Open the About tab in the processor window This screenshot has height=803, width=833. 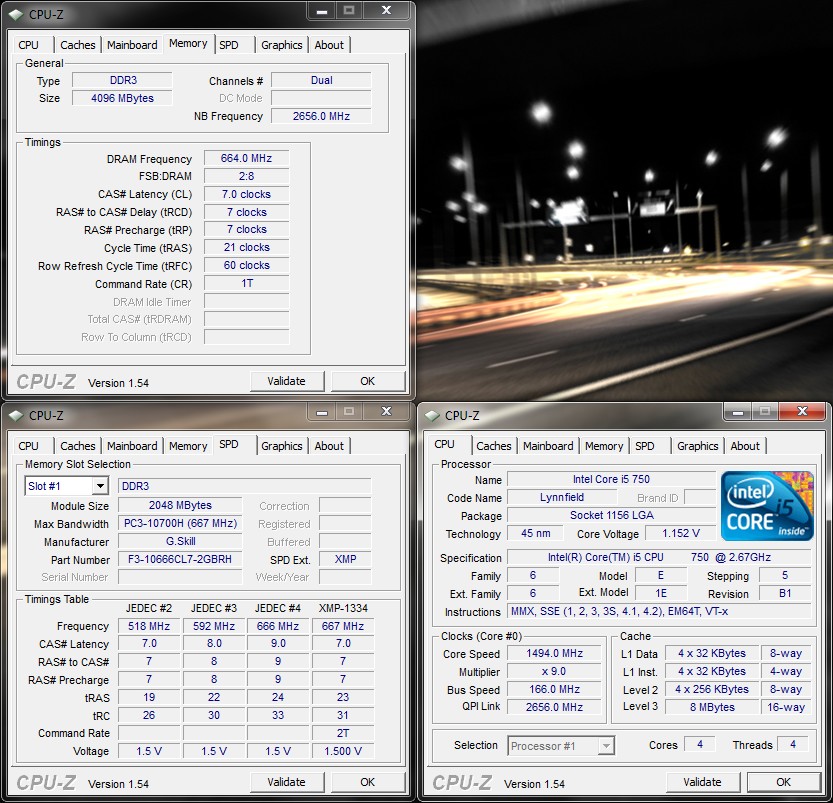pyautogui.click(x=745, y=446)
